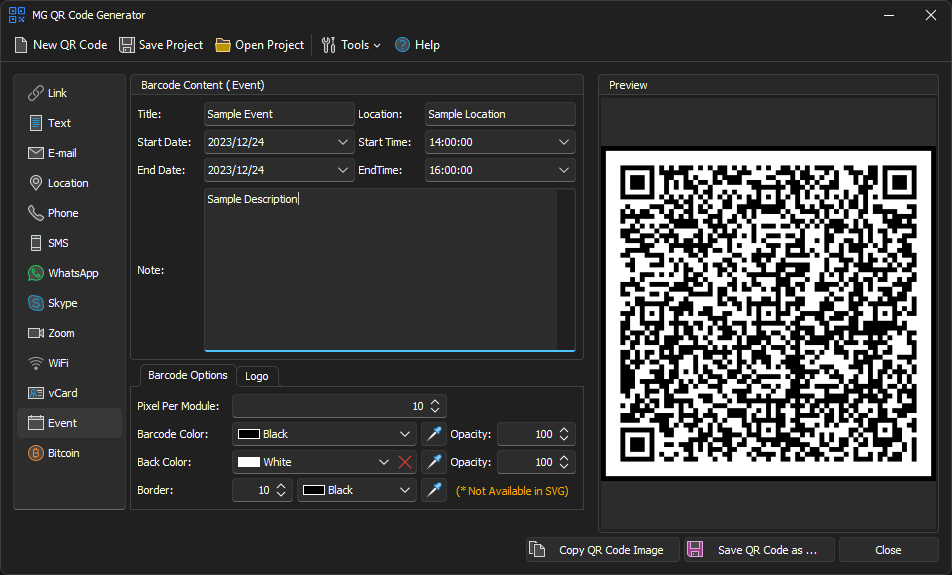The width and height of the screenshot is (952, 575).
Task: Expand the End Date dropdown
Action: point(342,170)
